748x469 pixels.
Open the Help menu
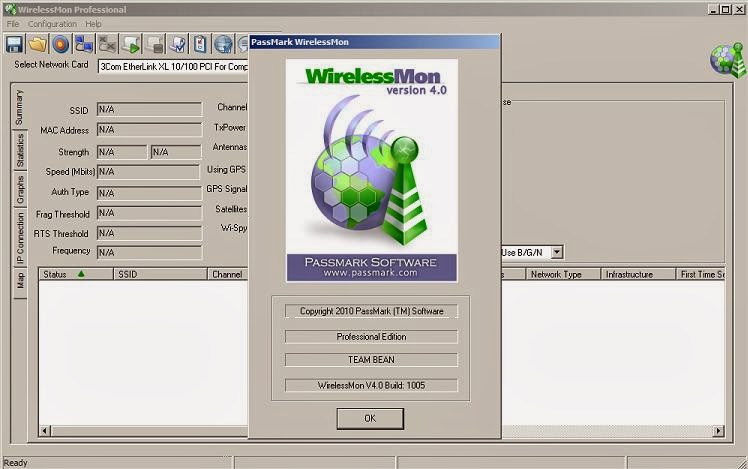pyautogui.click(x=93, y=24)
